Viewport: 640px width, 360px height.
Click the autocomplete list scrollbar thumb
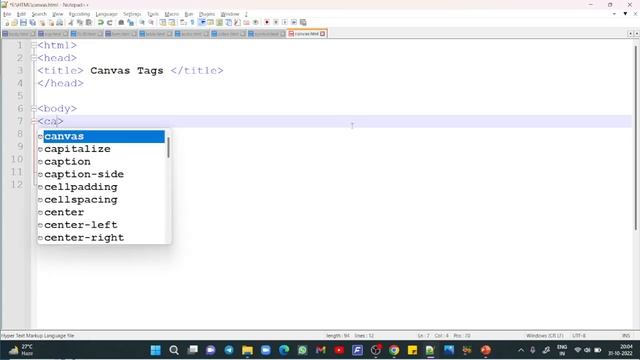(x=168, y=148)
